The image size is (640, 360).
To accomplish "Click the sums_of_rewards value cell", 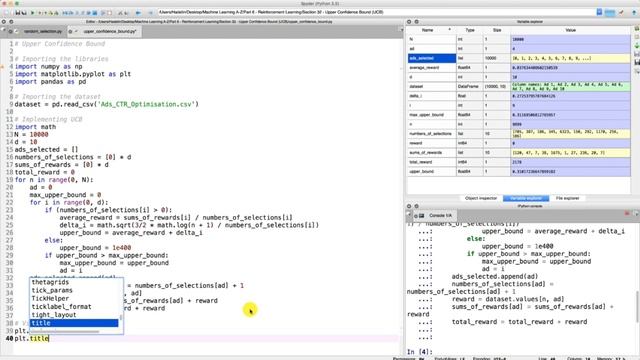I will click(x=570, y=153).
